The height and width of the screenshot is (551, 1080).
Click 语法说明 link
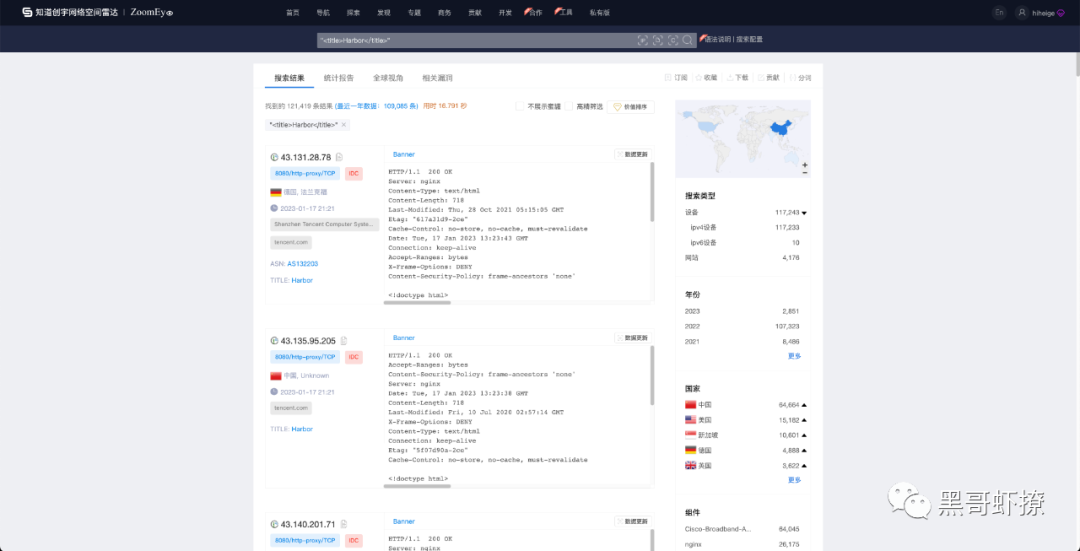[716, 40]
